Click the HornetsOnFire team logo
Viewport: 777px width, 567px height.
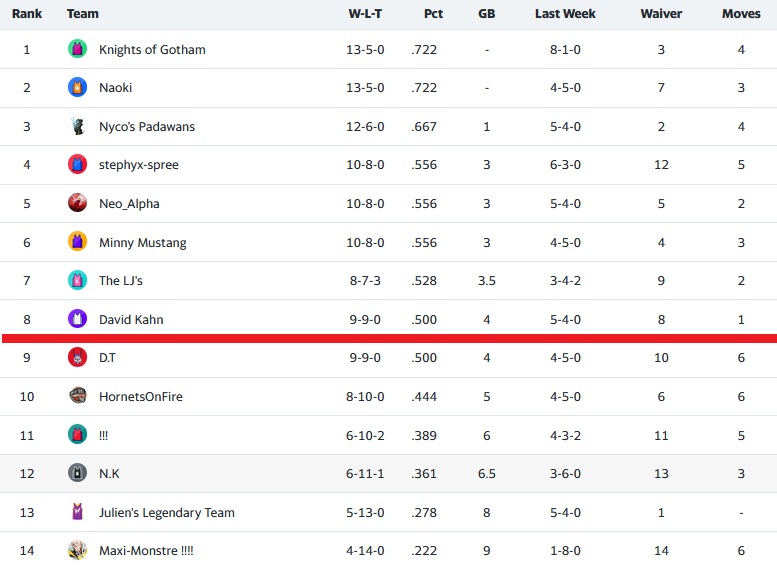[x=77, y=397]
